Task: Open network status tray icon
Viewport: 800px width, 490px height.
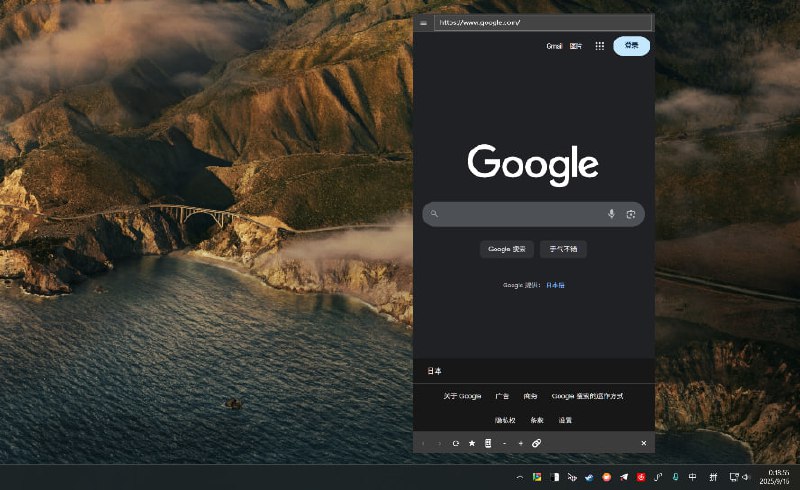Action: [734, 477]
